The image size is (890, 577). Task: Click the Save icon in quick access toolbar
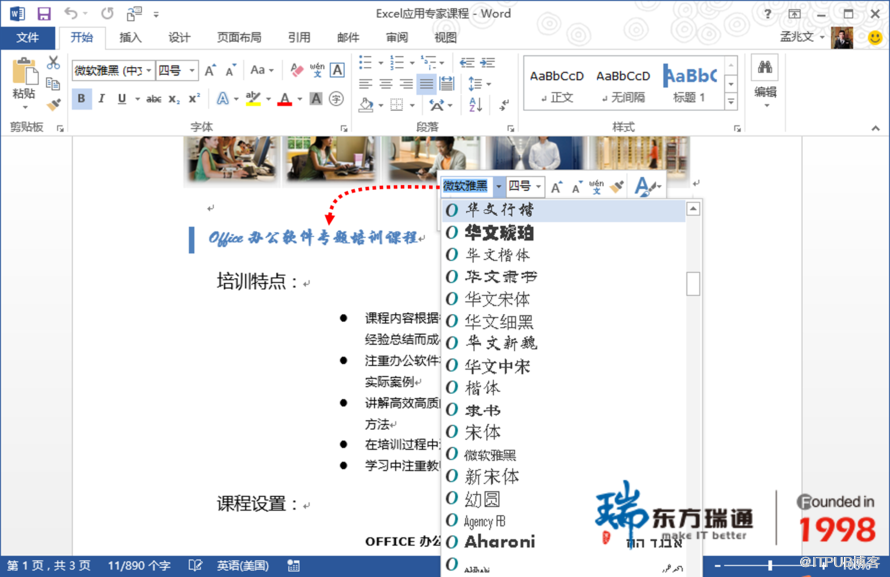coord(44,14)
